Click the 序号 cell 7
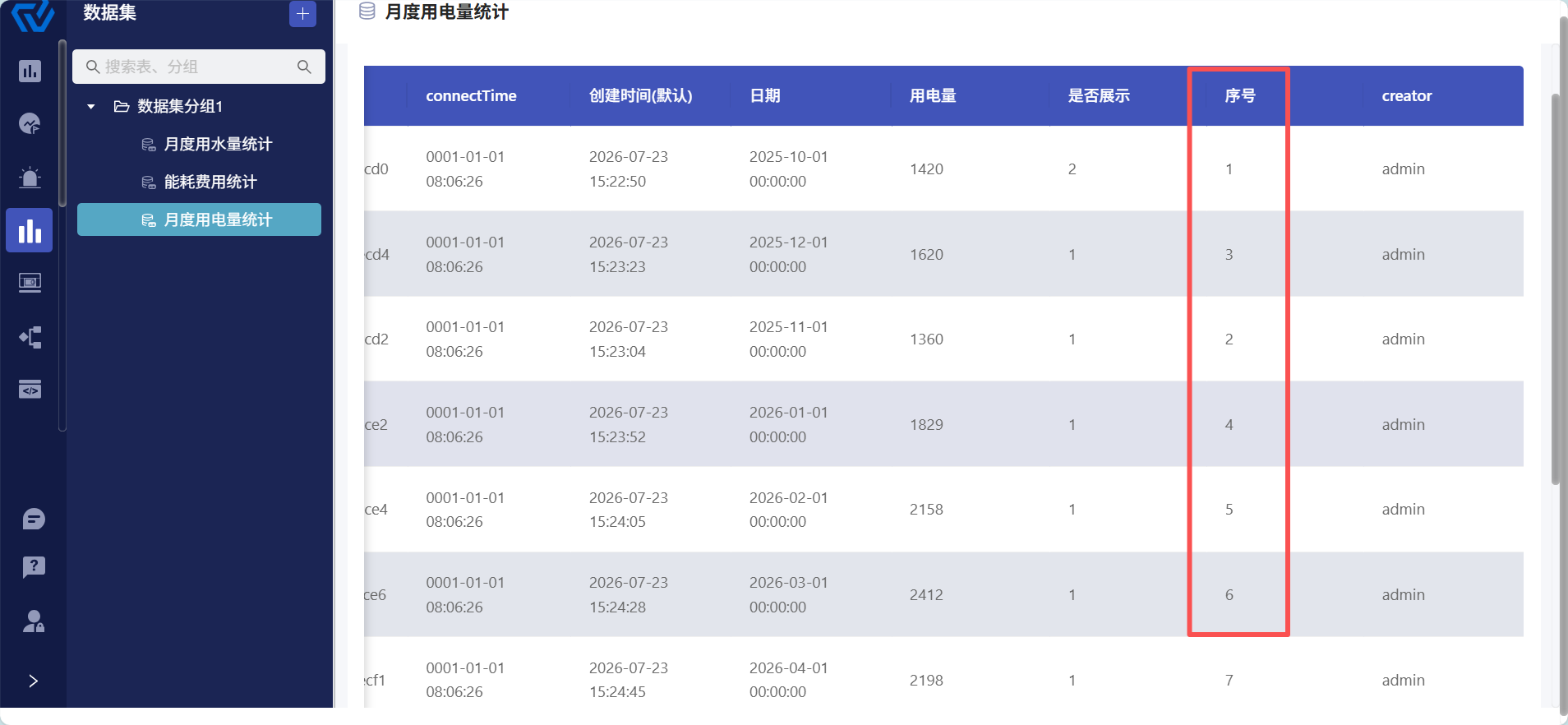 1229,680
